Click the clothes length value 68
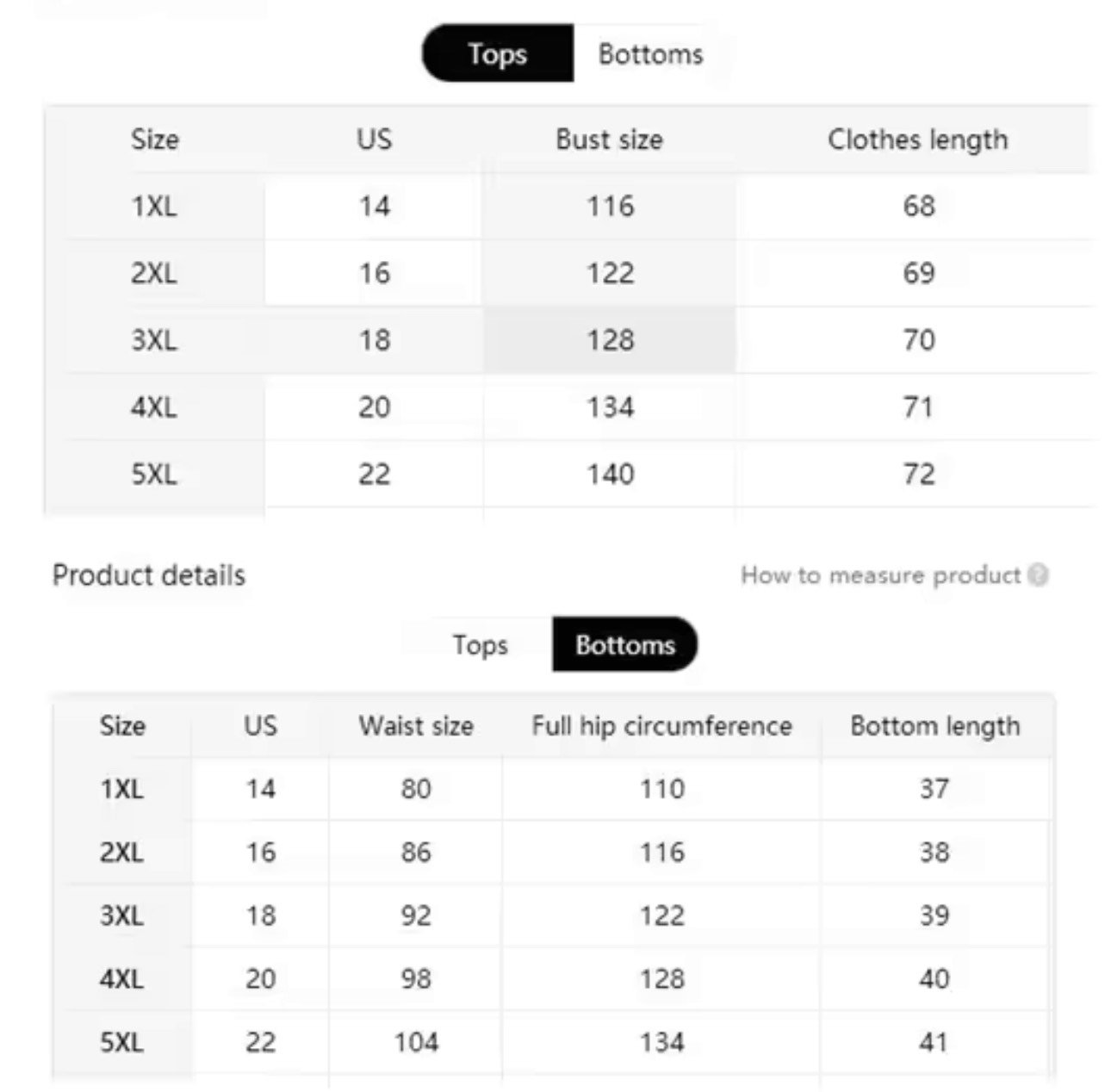Viewport: 1111px width, 1092px height. pyautogui.click(x=918, y=206)
